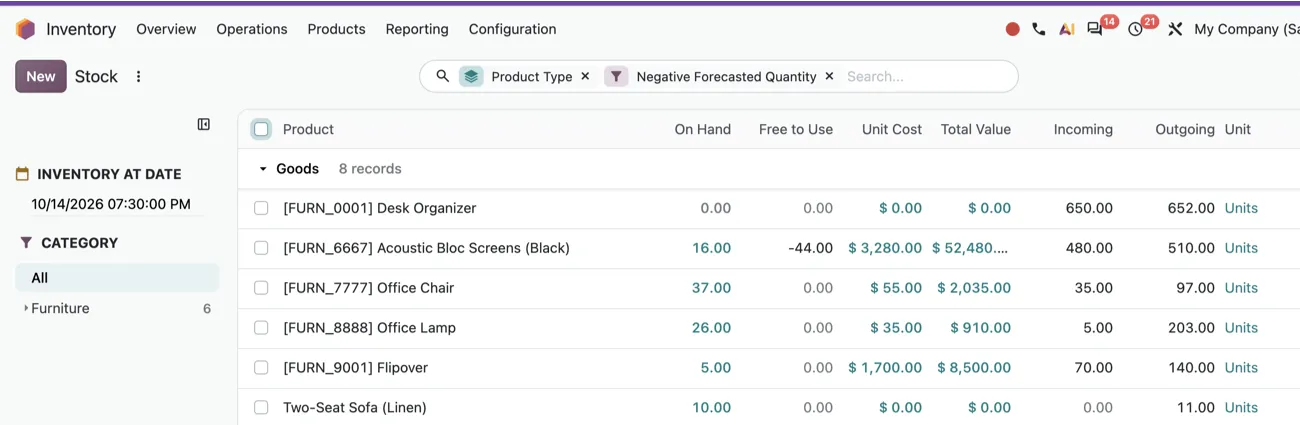Sort by the Outgoing column header
Screen dimensions: 1300x425
(x=1185, y=129)
